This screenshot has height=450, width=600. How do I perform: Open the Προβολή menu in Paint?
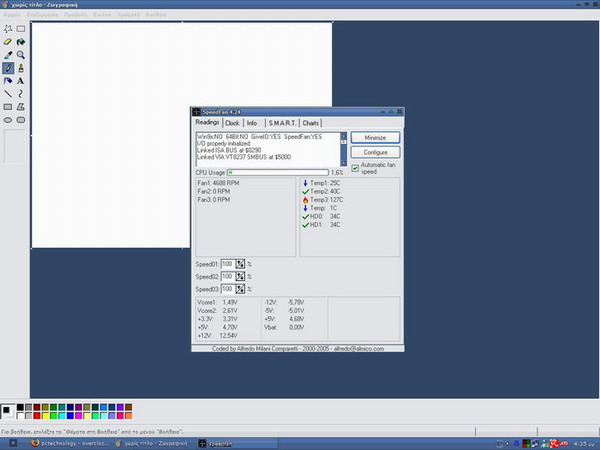(76, 15)
